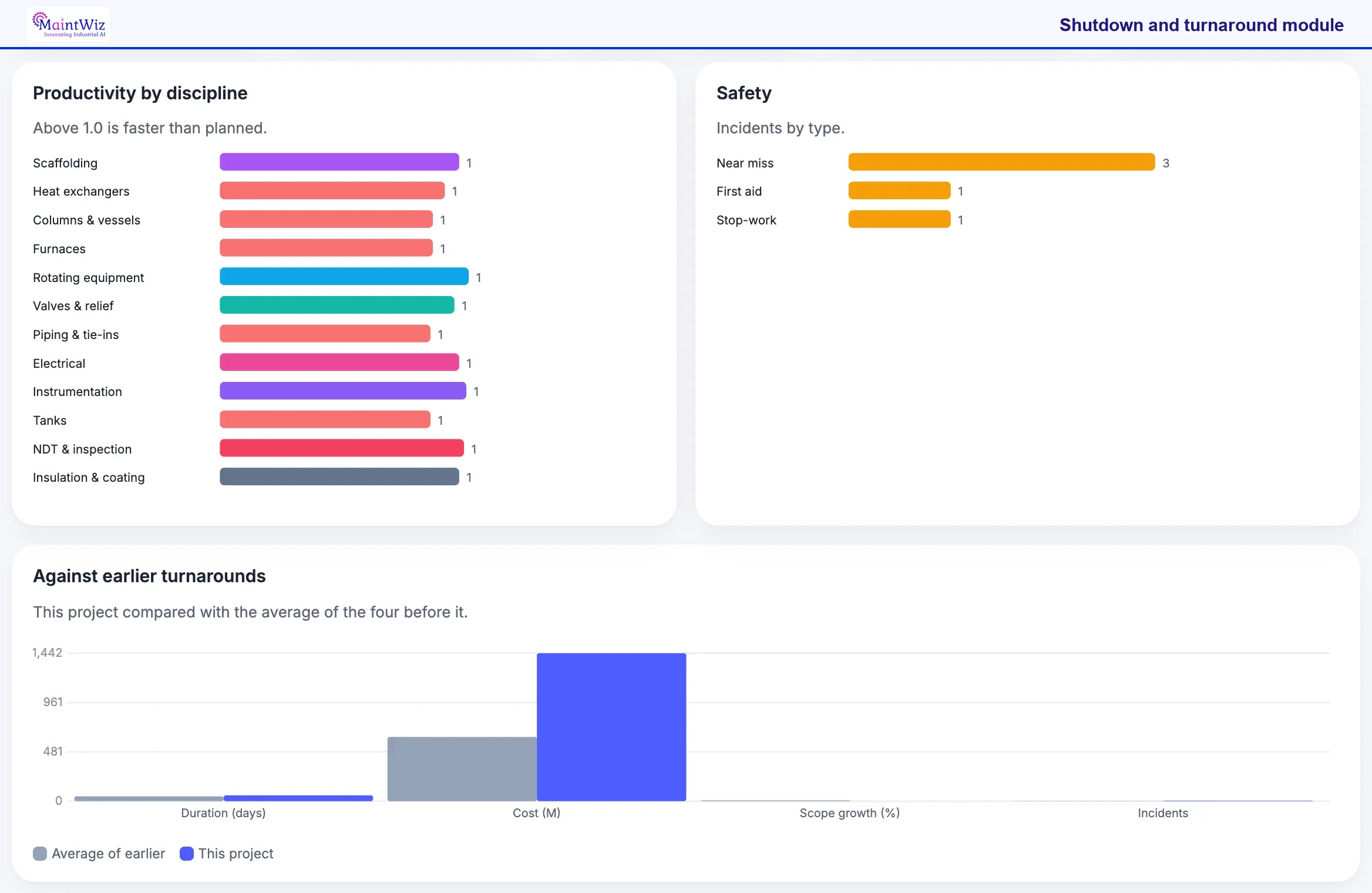Click the First aid incidents bar
Viewport: 1372px width, 893px height.
coord(899,191)
